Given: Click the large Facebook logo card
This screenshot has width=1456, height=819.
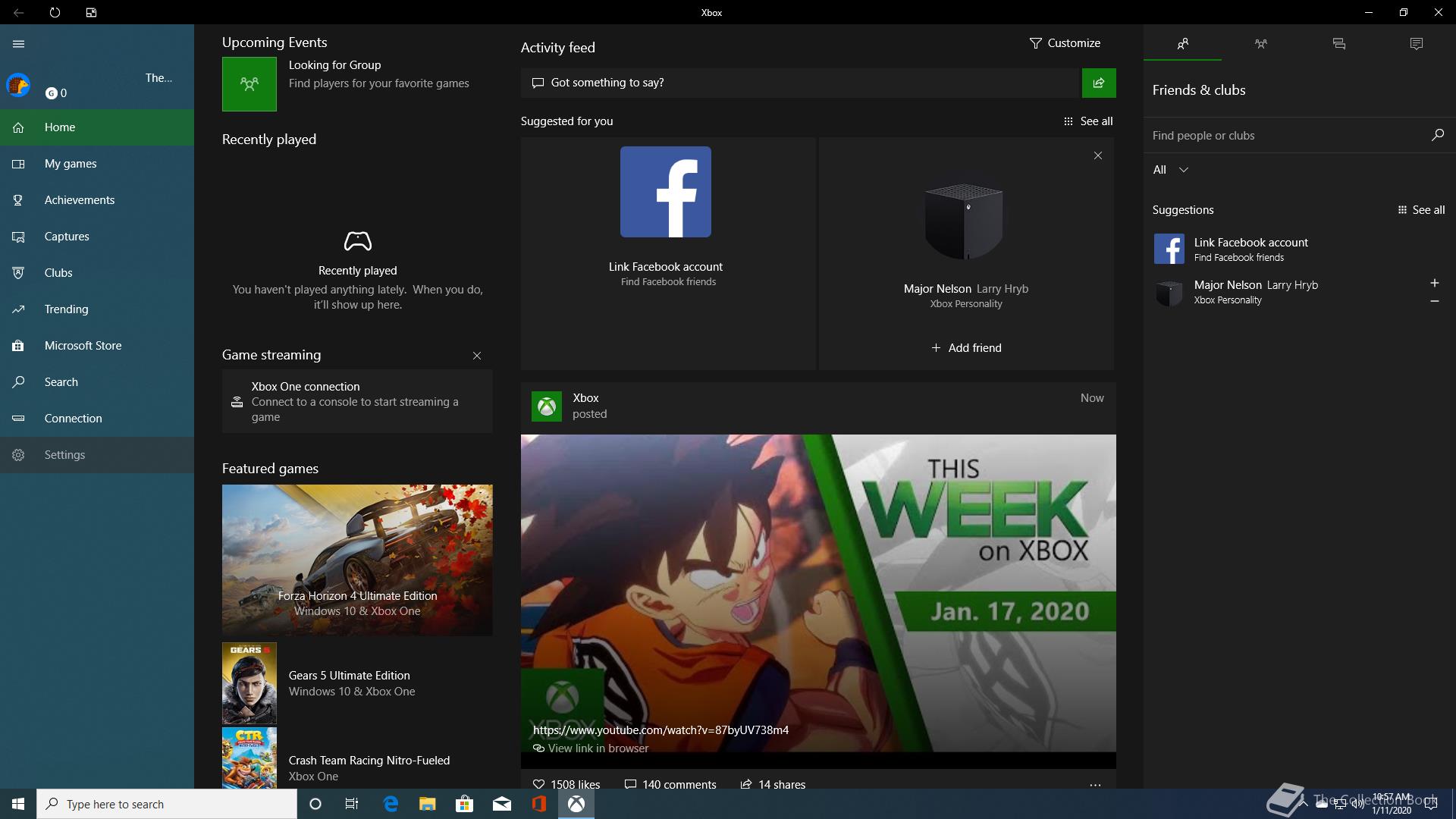Looking at the screenshot, I should 666,192.
